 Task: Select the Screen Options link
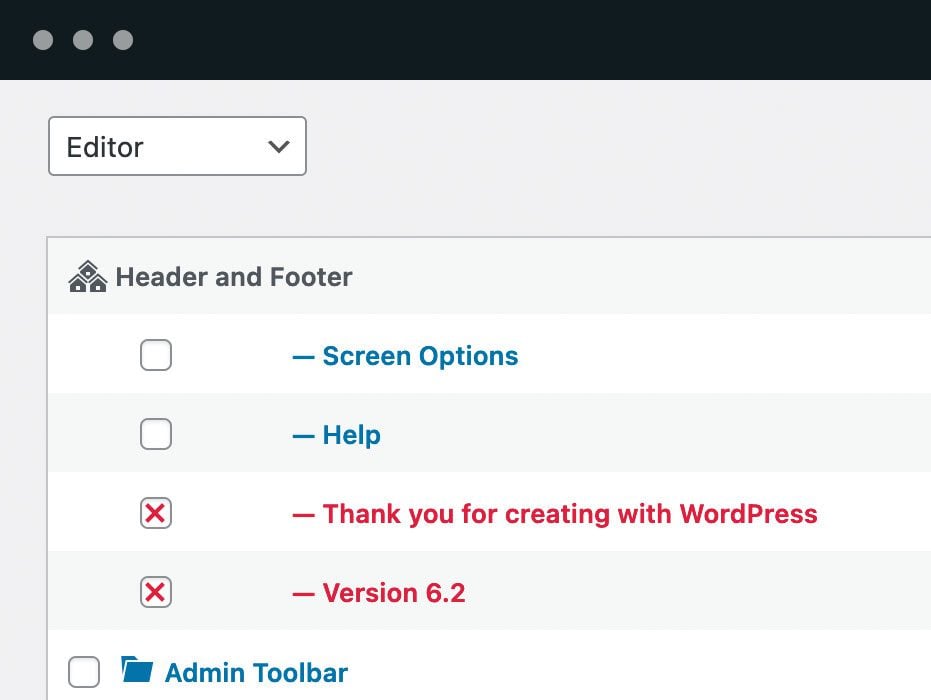[x=420, y=356]
